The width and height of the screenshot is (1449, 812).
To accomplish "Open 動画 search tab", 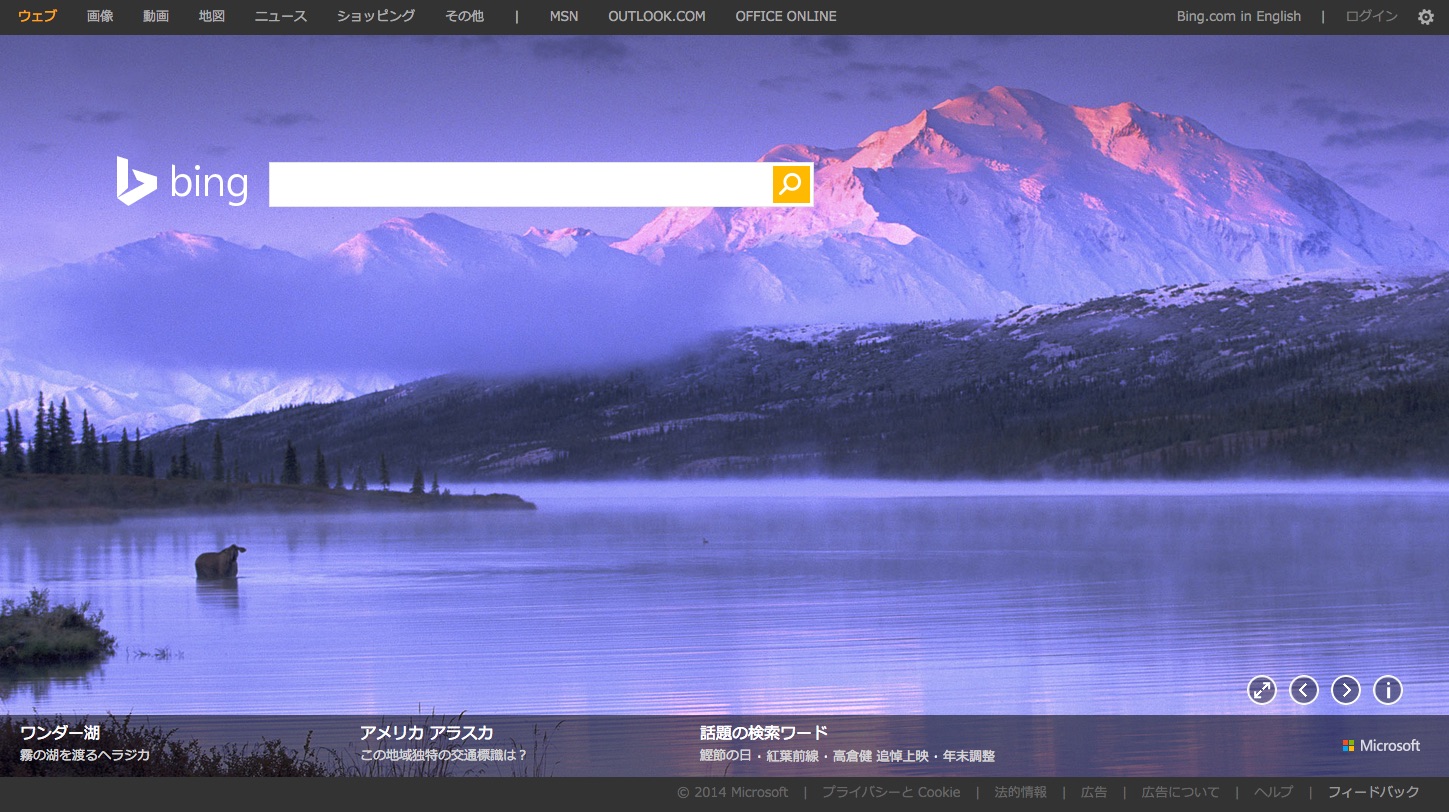I will (156, 16).
